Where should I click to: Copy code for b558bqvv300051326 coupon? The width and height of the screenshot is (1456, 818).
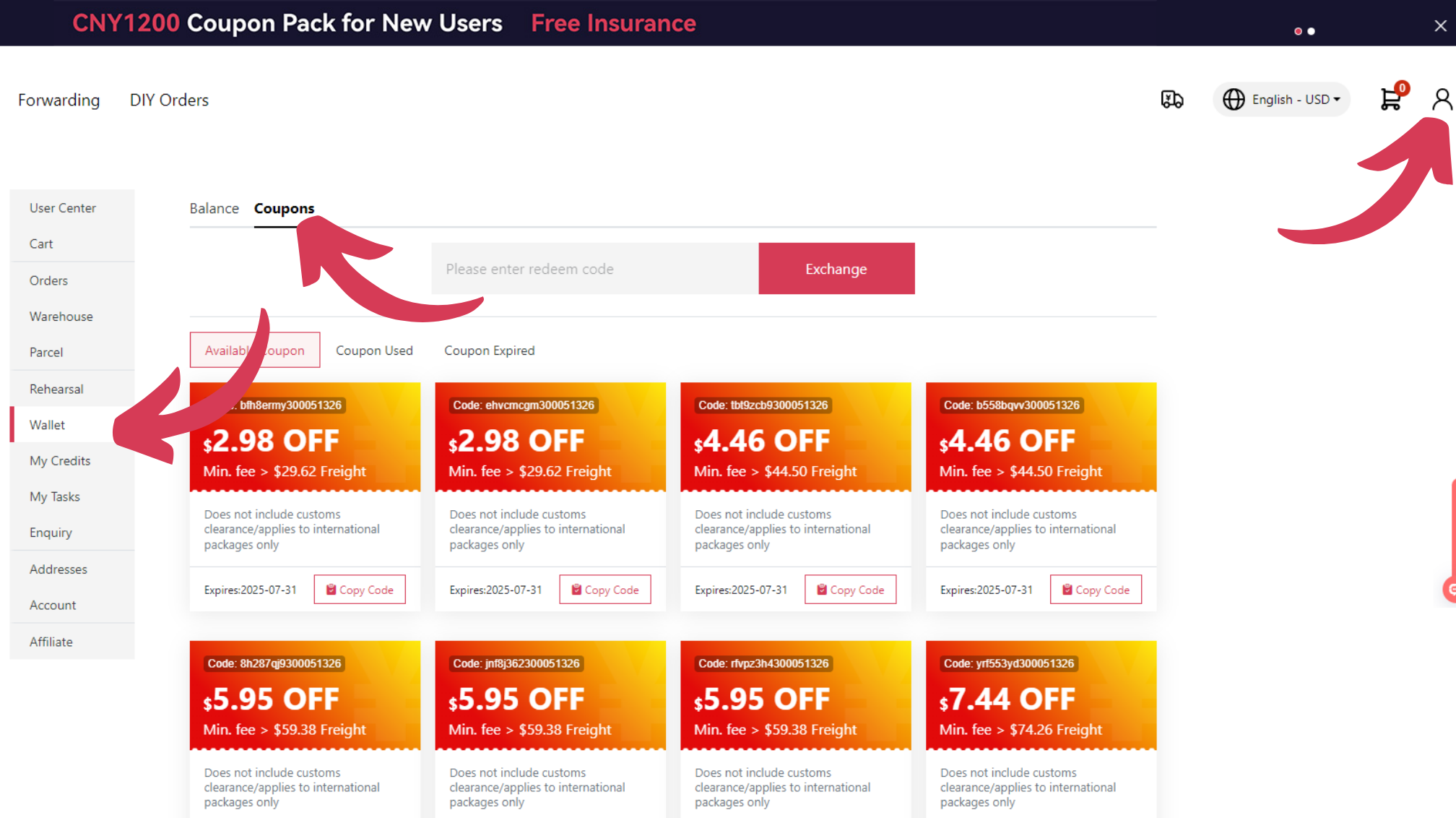(1096, 590)
